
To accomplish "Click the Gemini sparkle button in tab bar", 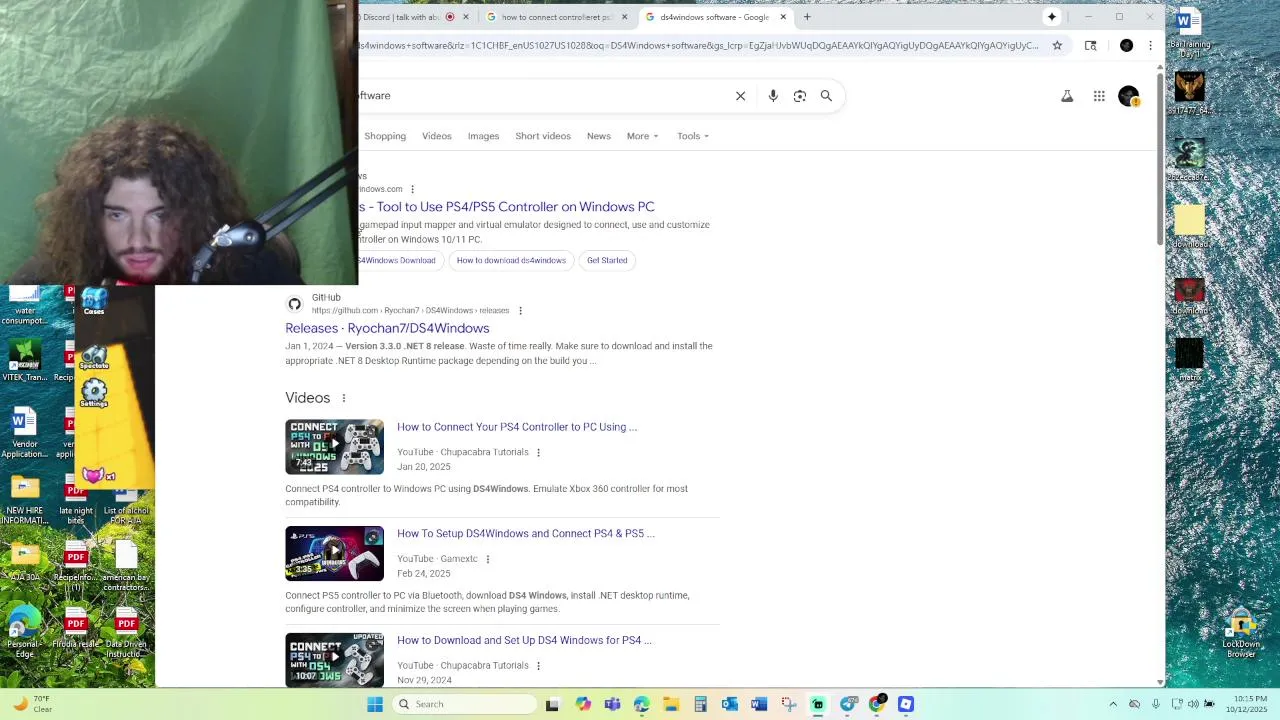I will coord(1051,17).
